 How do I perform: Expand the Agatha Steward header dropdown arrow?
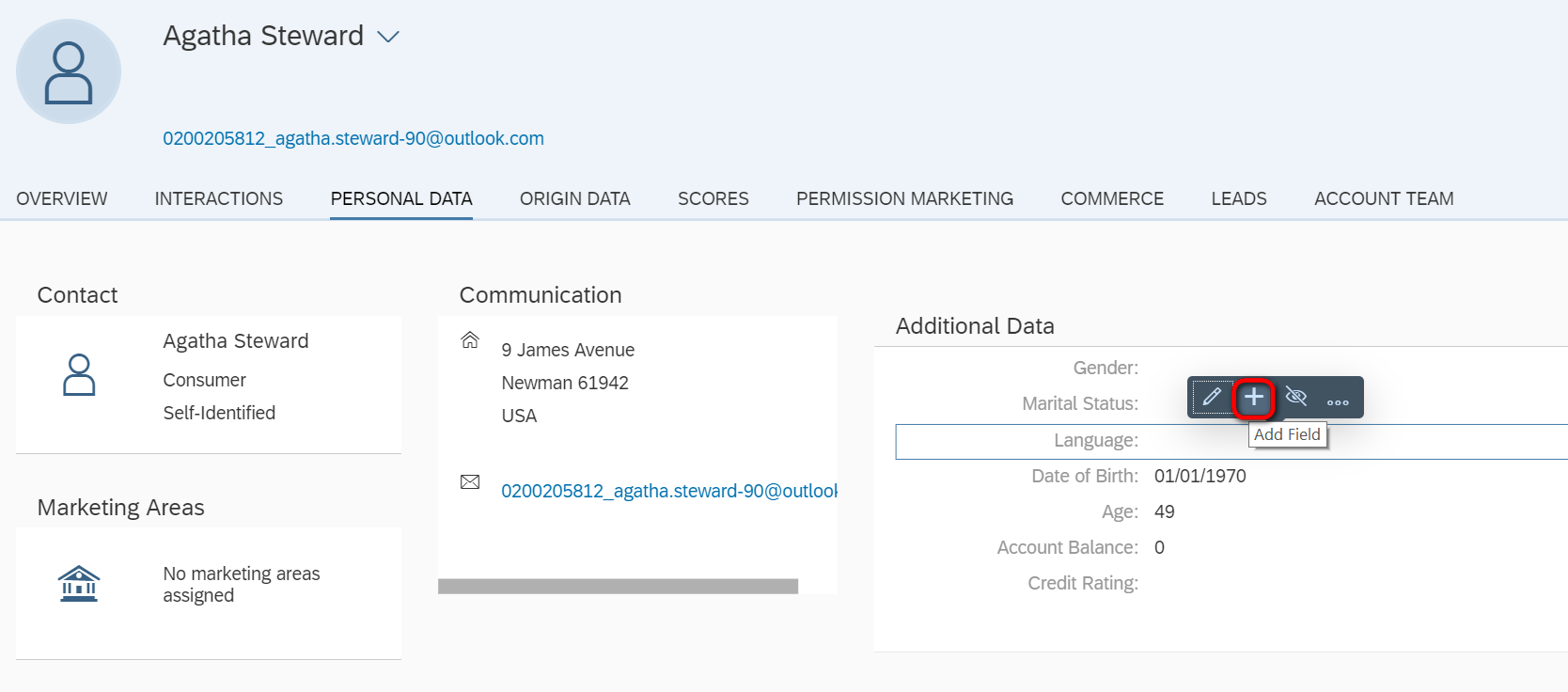pyautogui.click(x=388, y=37)
